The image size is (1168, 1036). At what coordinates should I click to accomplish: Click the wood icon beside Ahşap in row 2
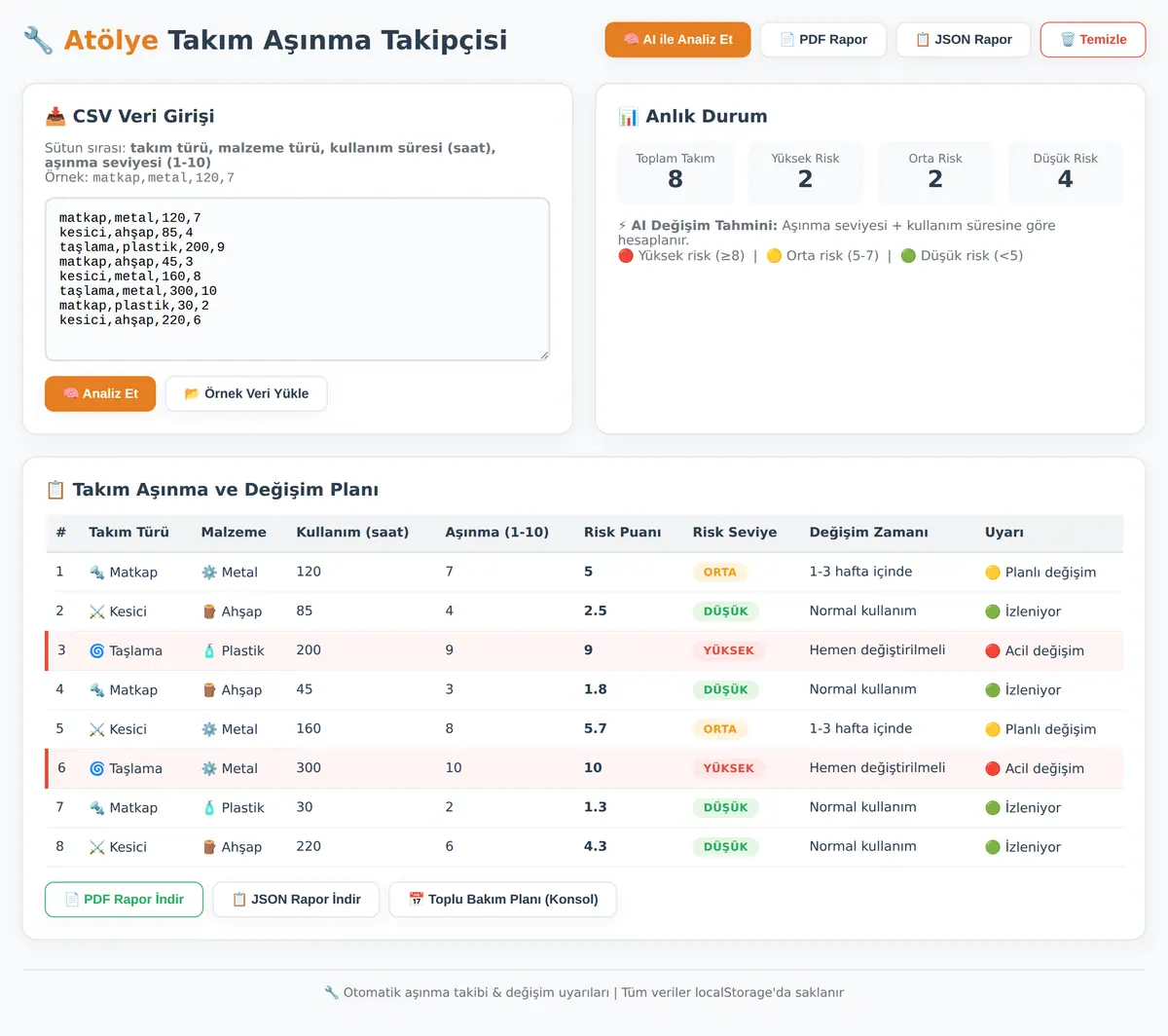coord(208,611)
